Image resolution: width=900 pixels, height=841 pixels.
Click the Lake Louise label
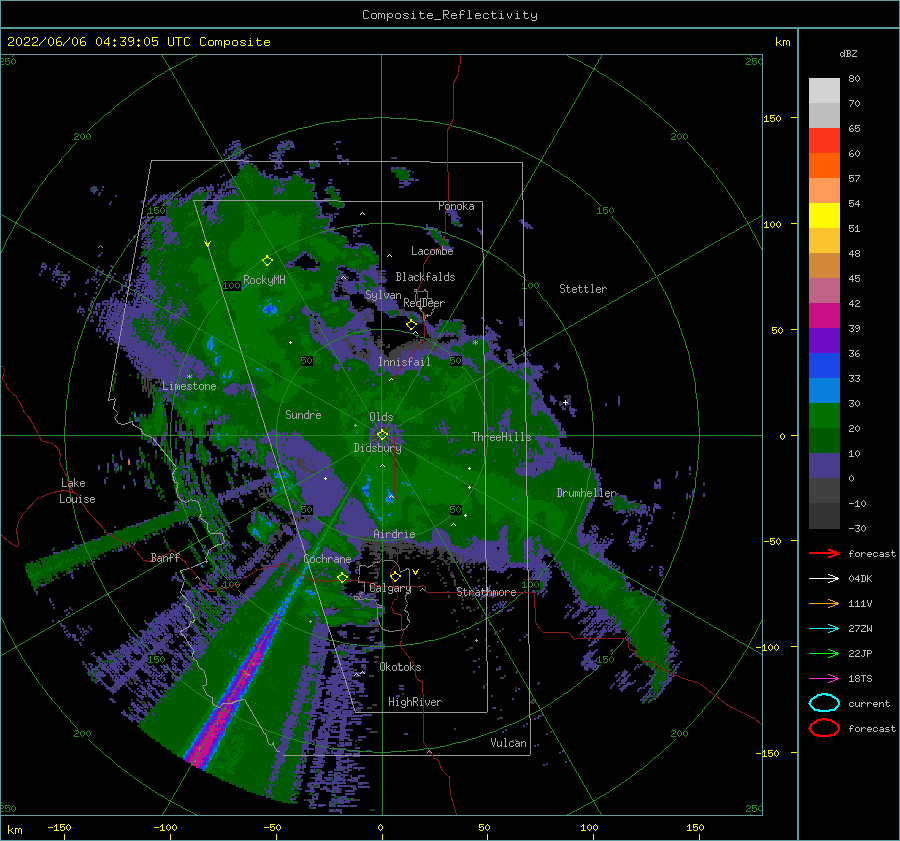(78, 491)
